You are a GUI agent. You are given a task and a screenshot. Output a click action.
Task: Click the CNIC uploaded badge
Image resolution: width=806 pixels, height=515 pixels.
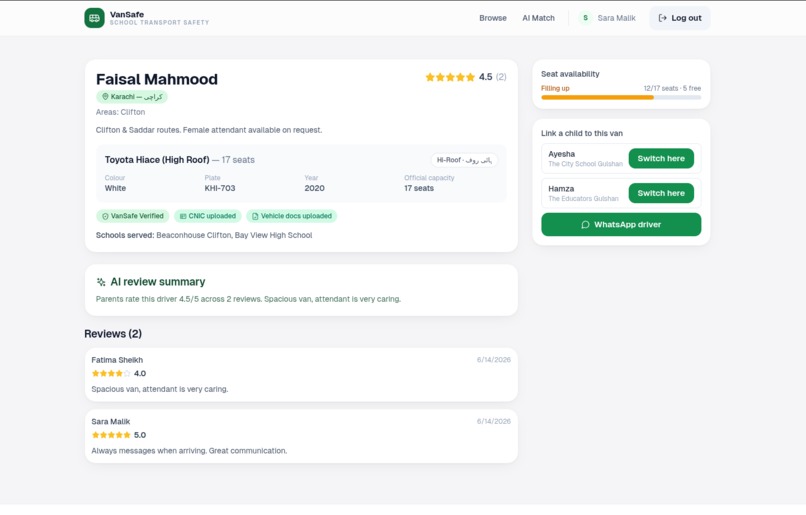(x=208, y=216)
